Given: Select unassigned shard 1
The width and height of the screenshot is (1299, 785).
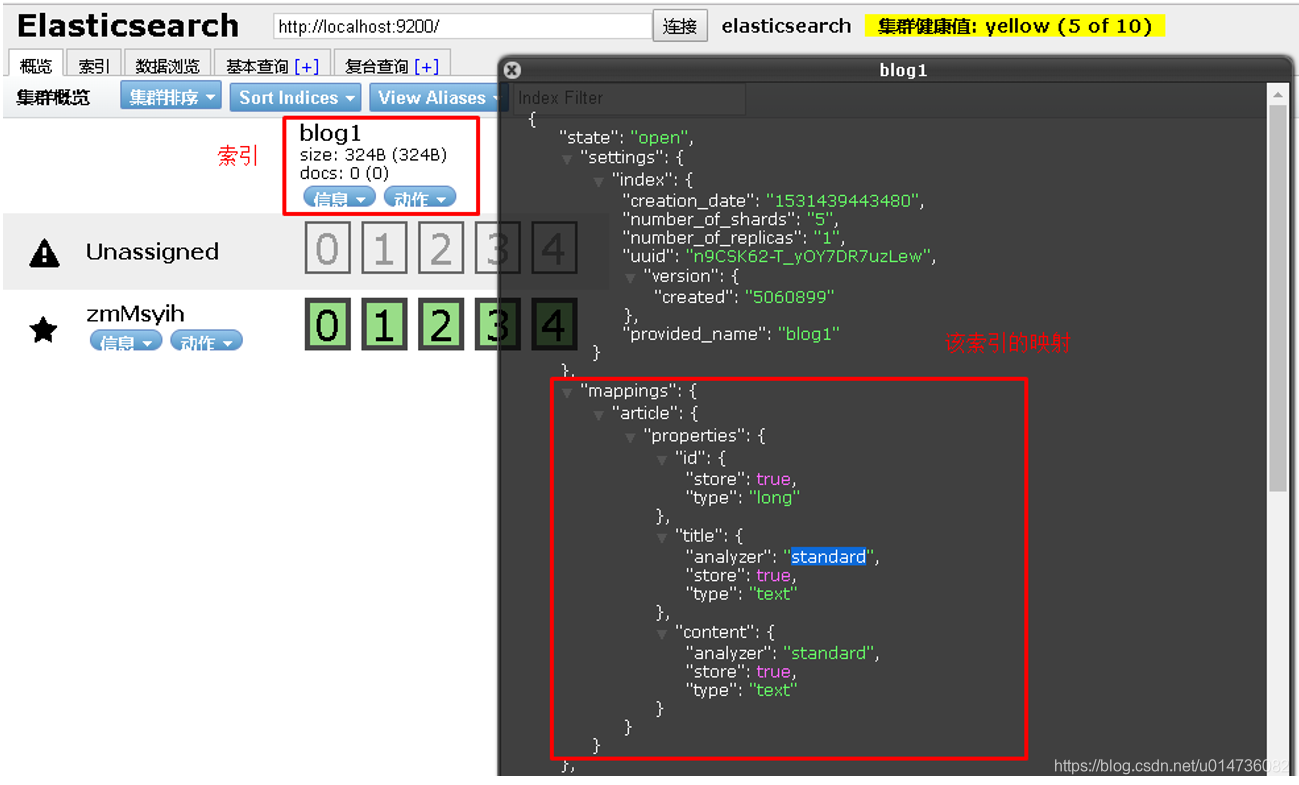Looking at the screenshot, I should (x=384, y=248).
